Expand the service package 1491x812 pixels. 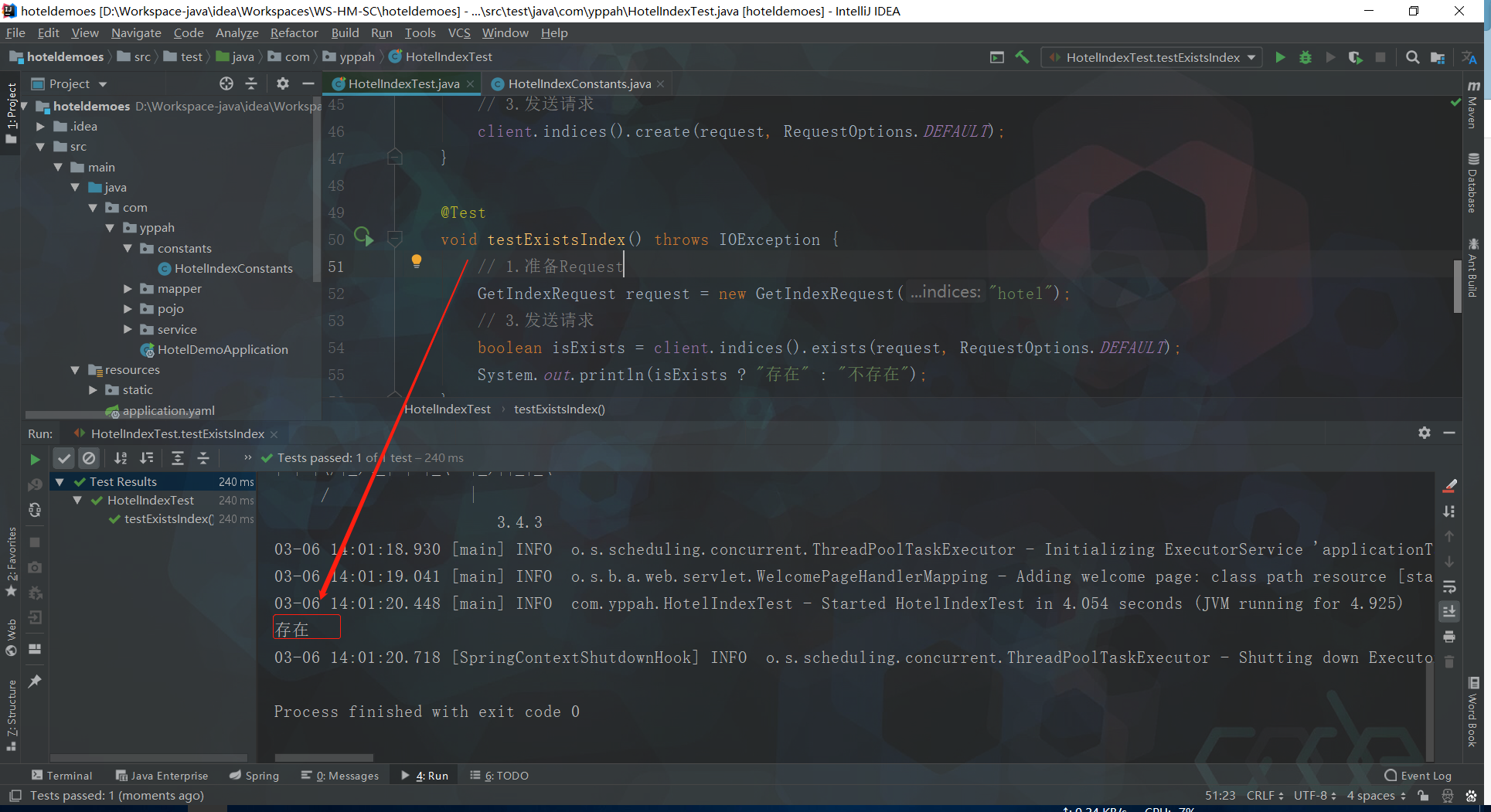pyautogui.click(x=128, y=329)
